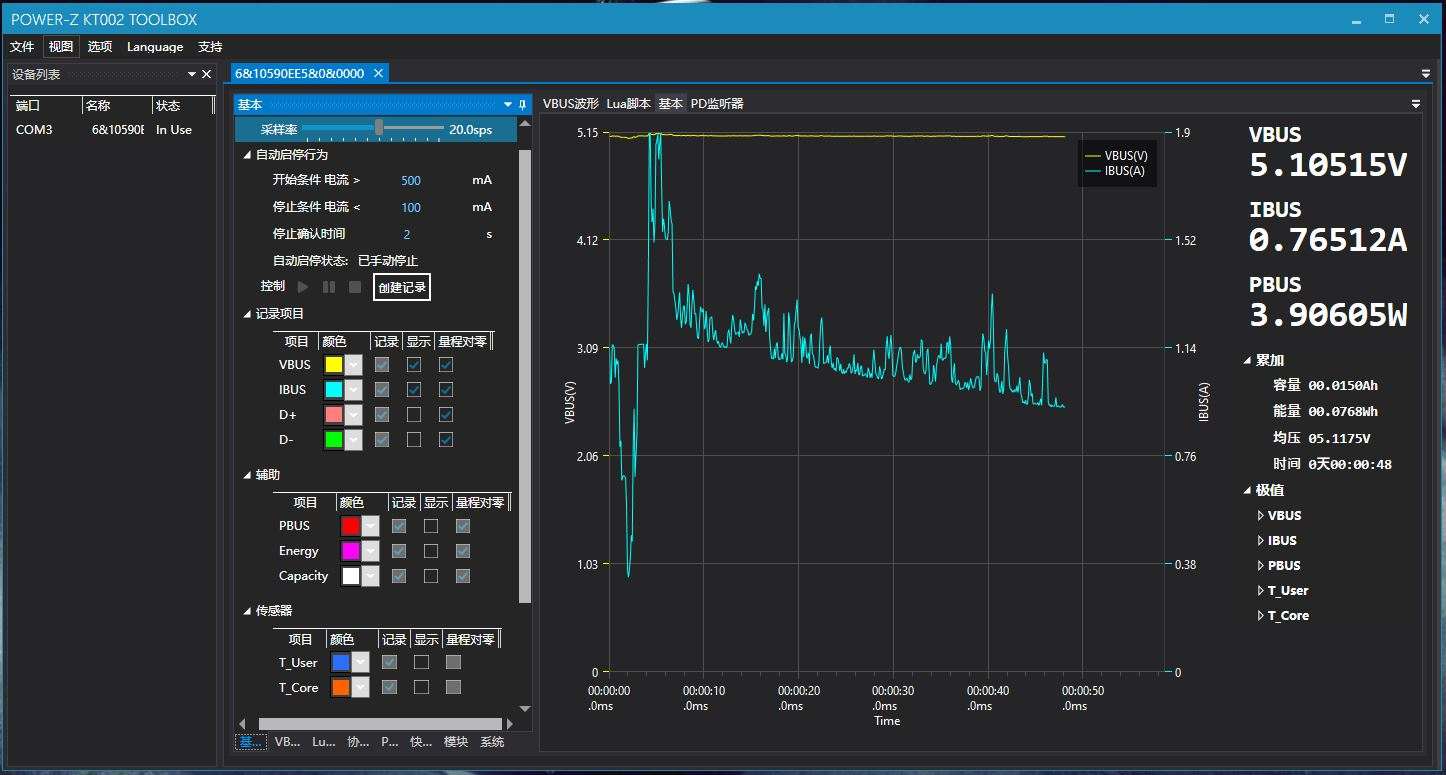Click the stop recording control button
The width and height of the screenshot is (1446, 775).
pos(355,287)
